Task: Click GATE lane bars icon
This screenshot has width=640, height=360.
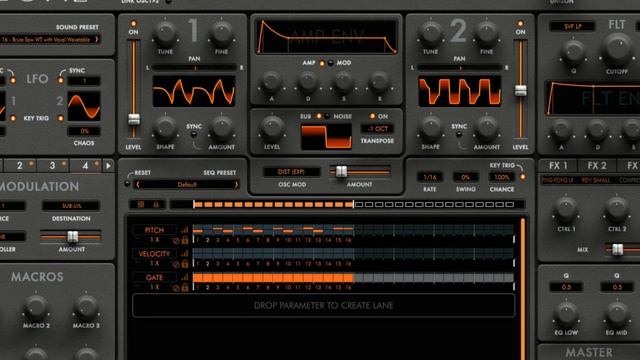Action: [x=184, y=278]
